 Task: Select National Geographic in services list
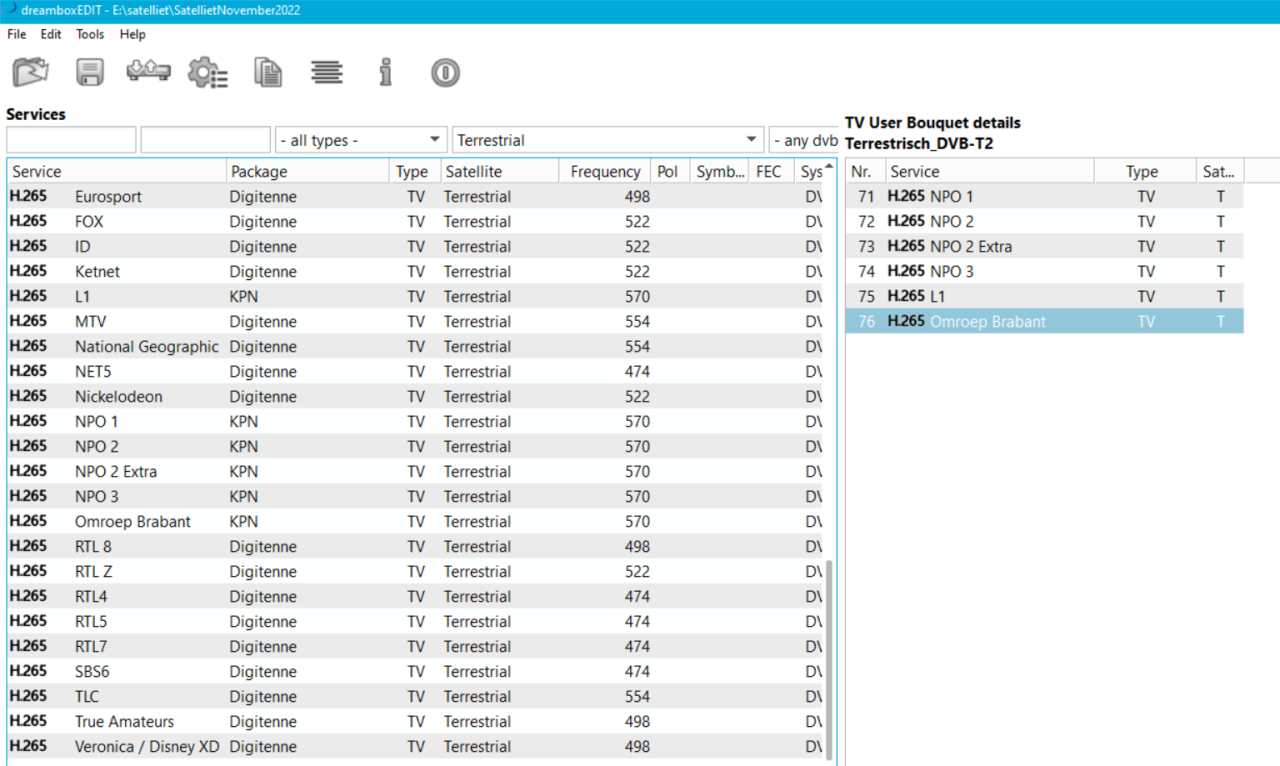pyautogui.click(x=146, y=347)
